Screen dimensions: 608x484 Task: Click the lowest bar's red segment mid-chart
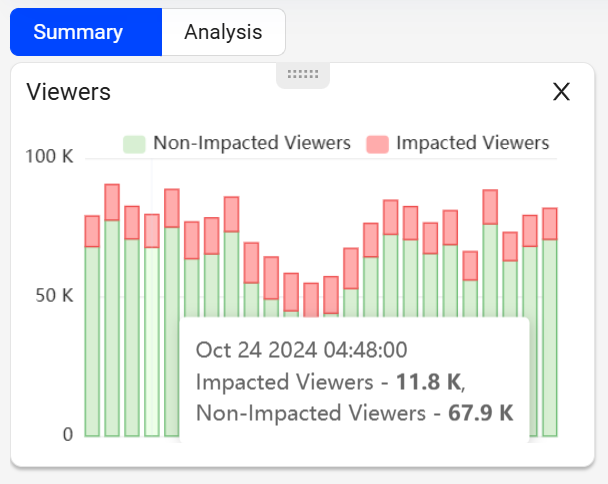[x=311, y=300]
